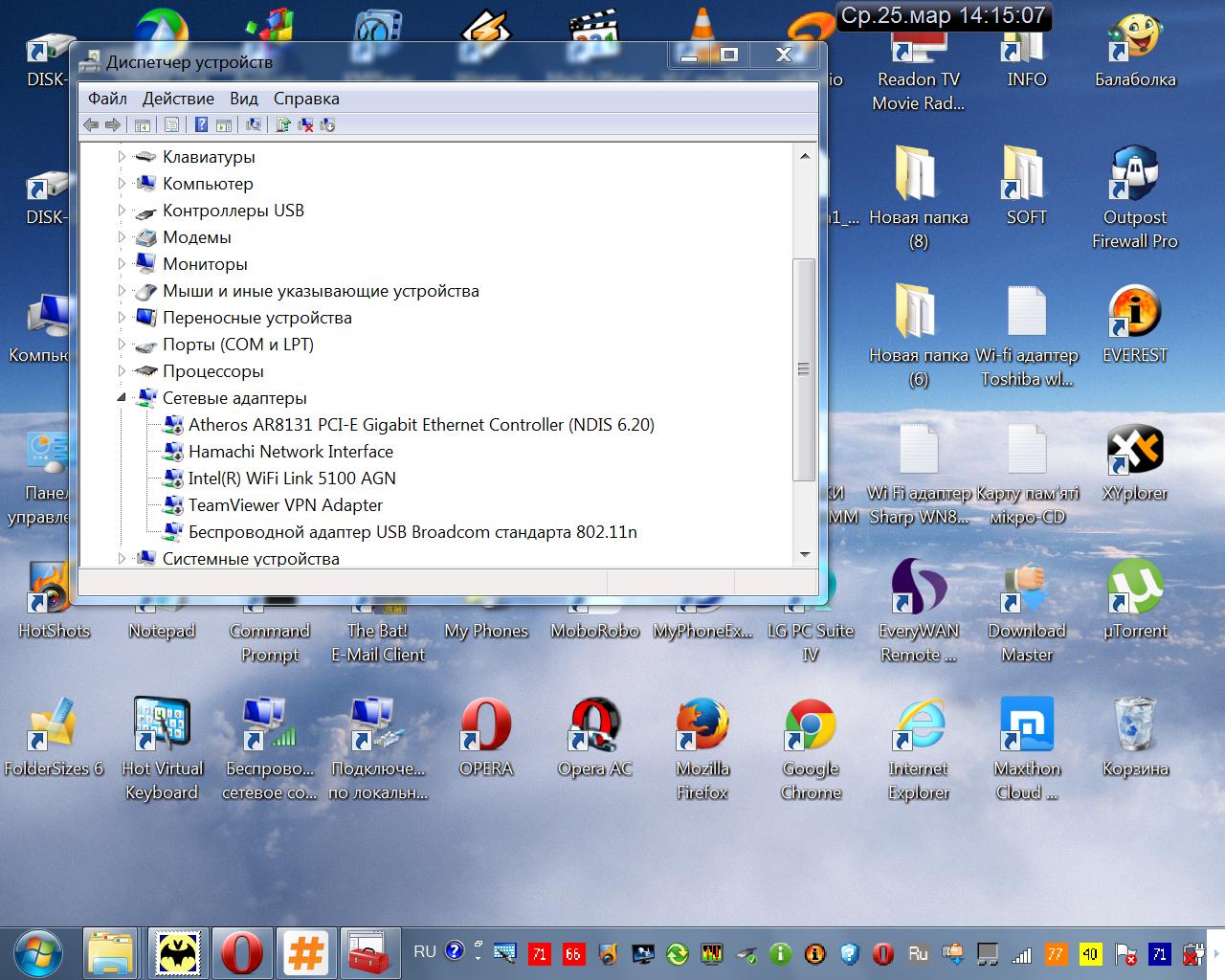Click the blue Help question mark icon
Image resolution: width=1225 pixels, height=980 pixels.
click(x=201, y=124)
